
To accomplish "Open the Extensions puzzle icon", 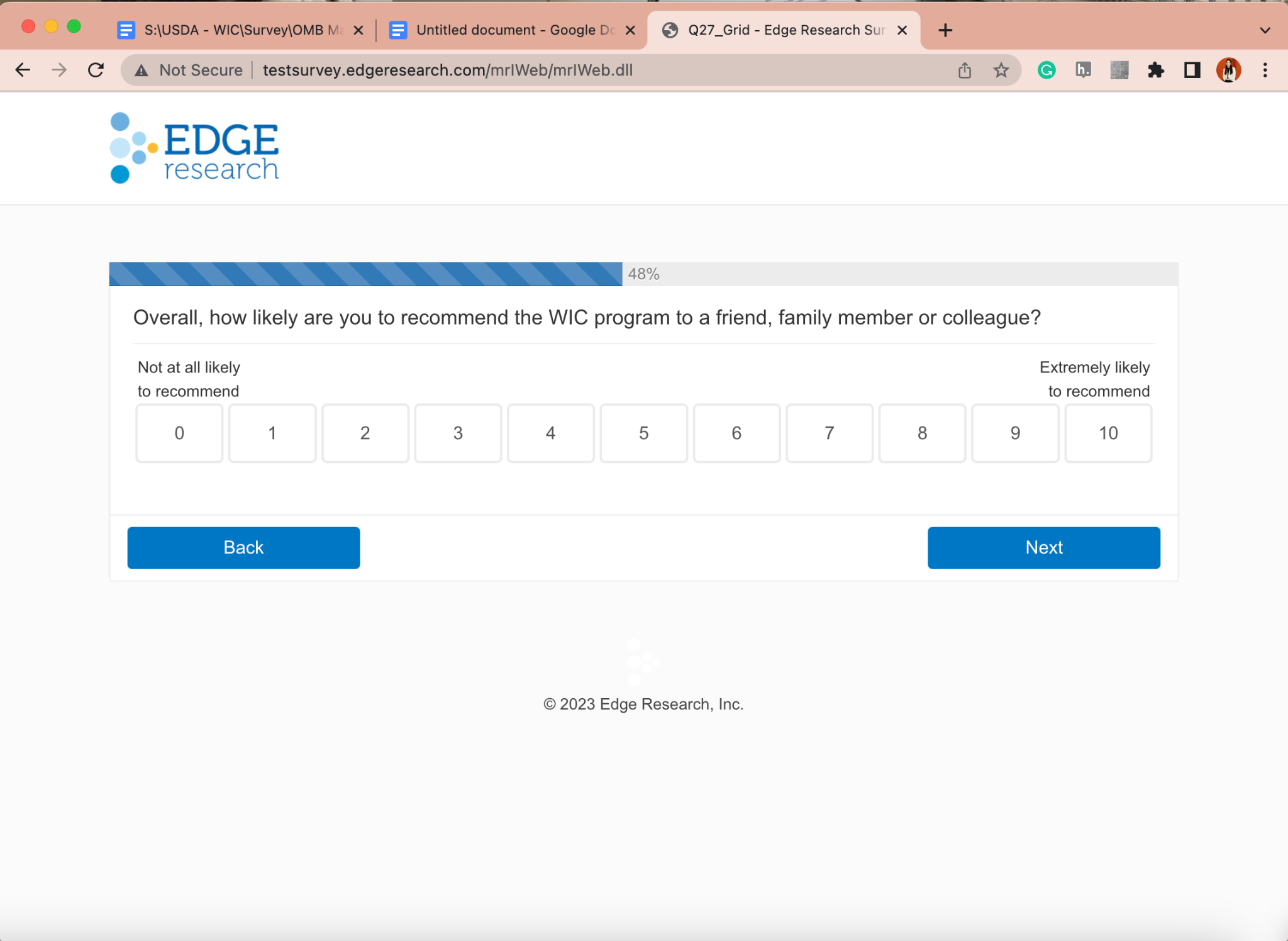I will tap(1156, 70).
